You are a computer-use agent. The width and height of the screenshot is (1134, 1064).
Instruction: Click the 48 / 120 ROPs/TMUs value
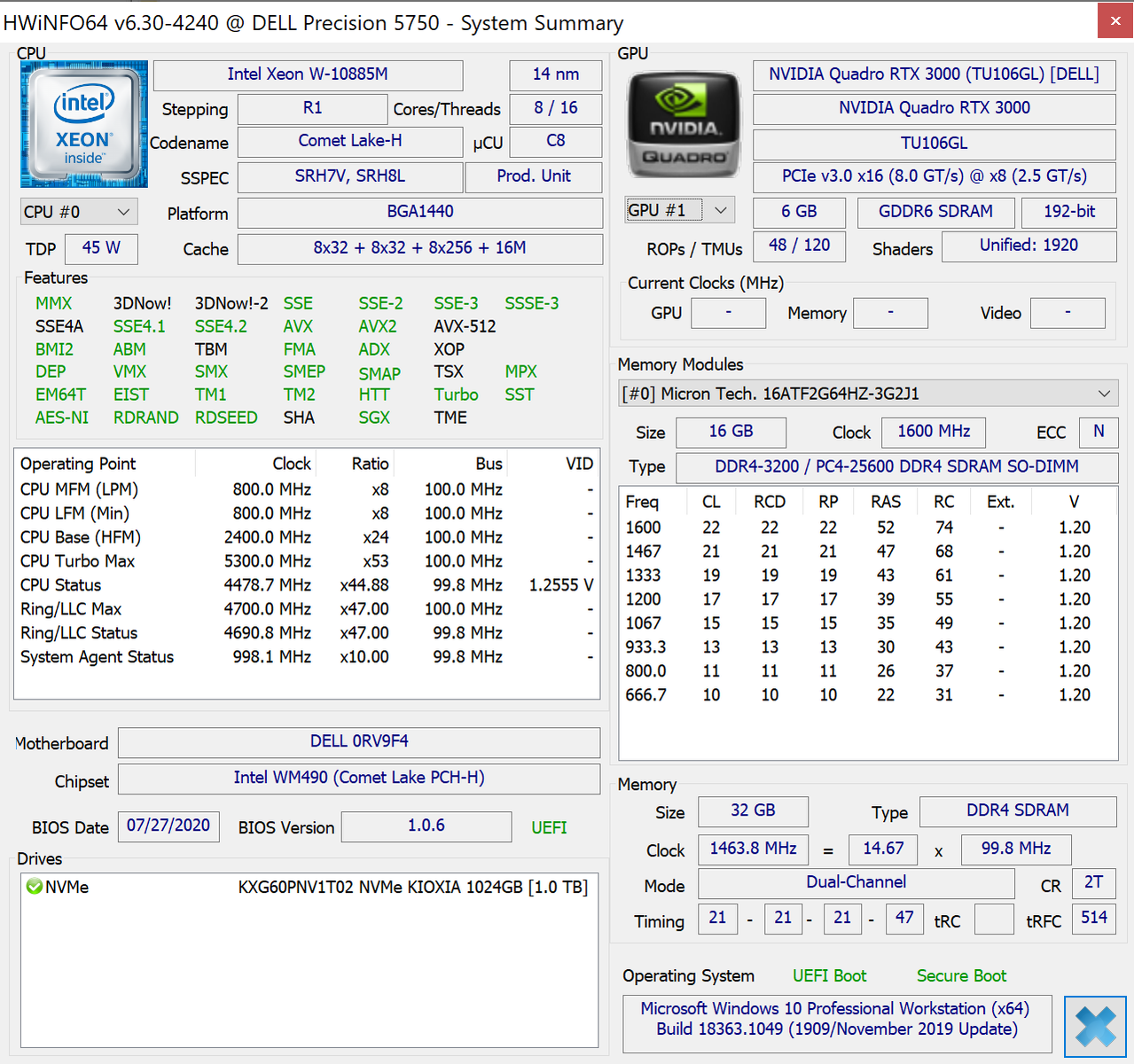click(799, 246)
